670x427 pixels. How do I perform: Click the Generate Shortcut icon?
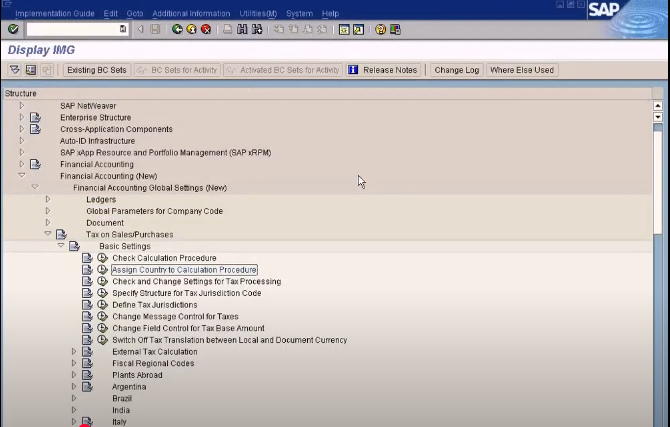[x=359, y=29]
